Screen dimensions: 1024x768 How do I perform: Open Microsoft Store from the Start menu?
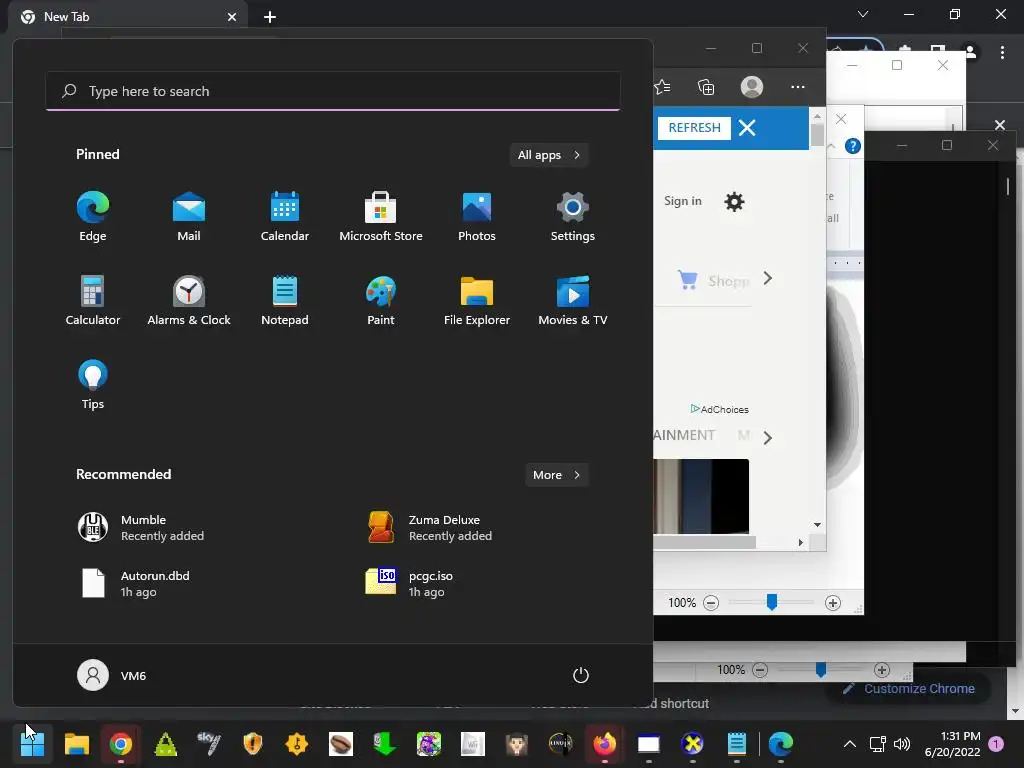[x=381, y=216]
